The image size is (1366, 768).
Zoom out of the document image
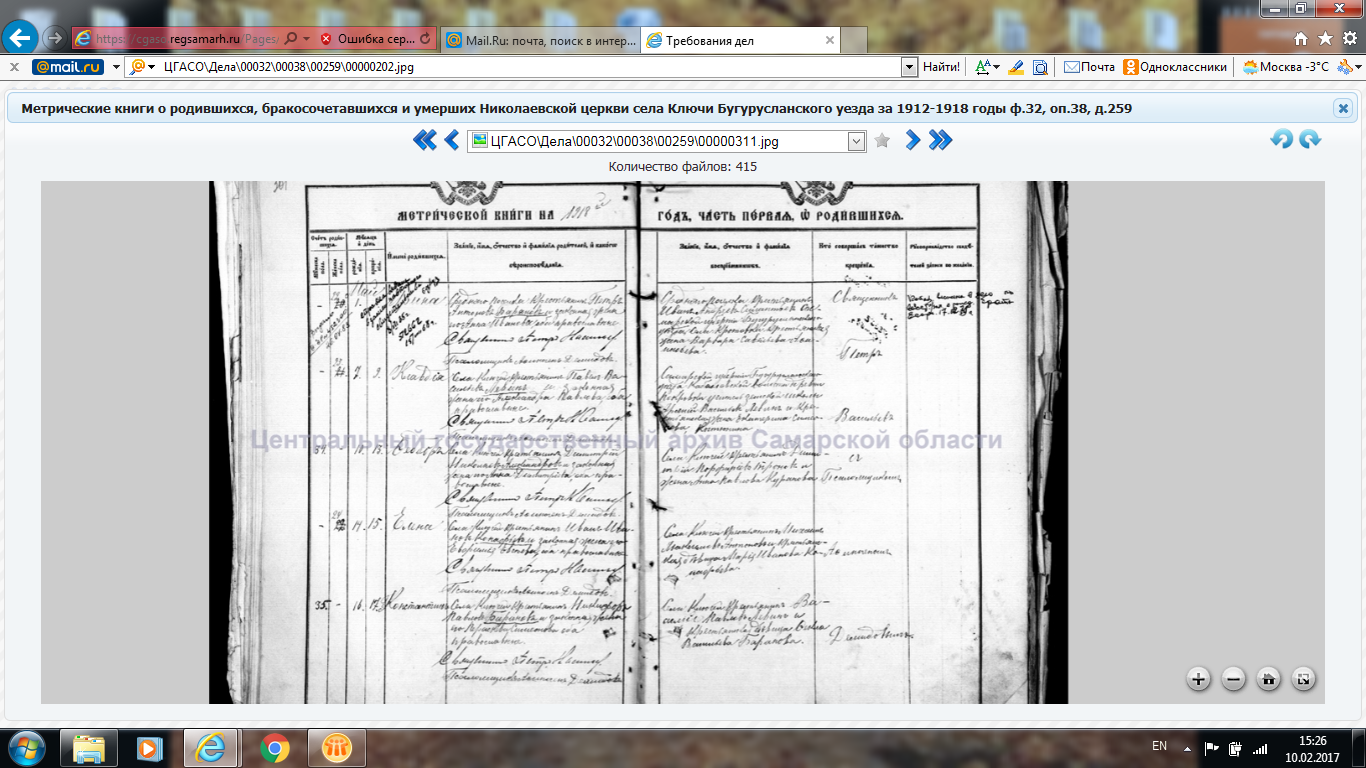coord(1233,680)
